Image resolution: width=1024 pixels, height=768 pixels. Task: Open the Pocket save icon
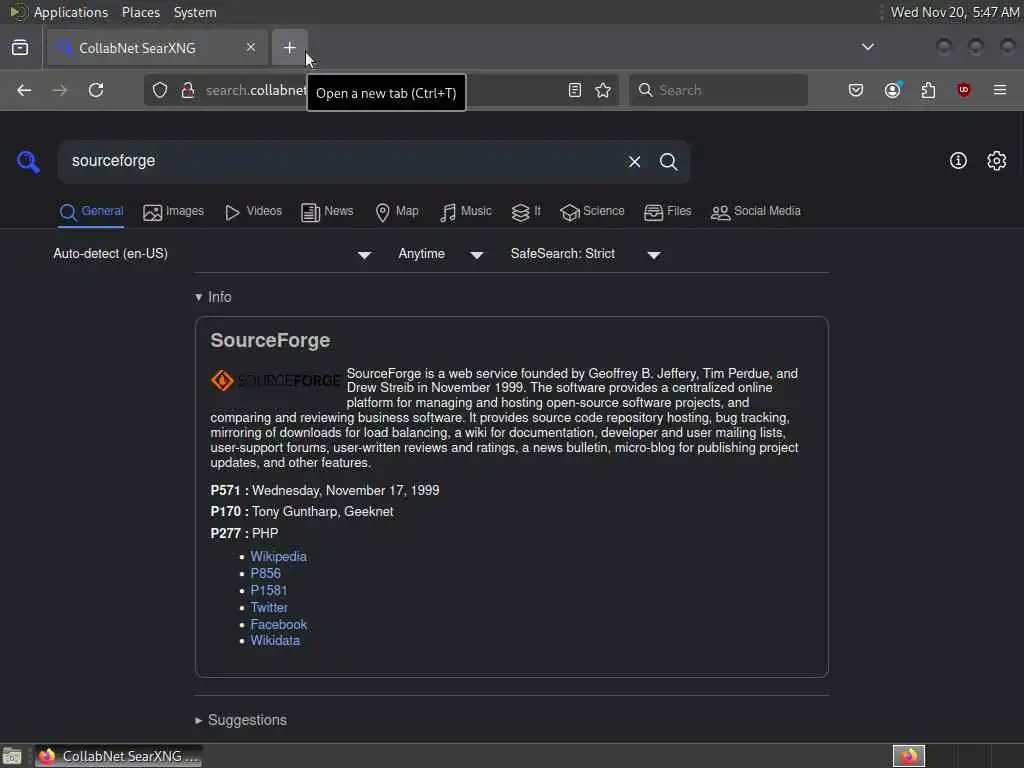point(856,90)
